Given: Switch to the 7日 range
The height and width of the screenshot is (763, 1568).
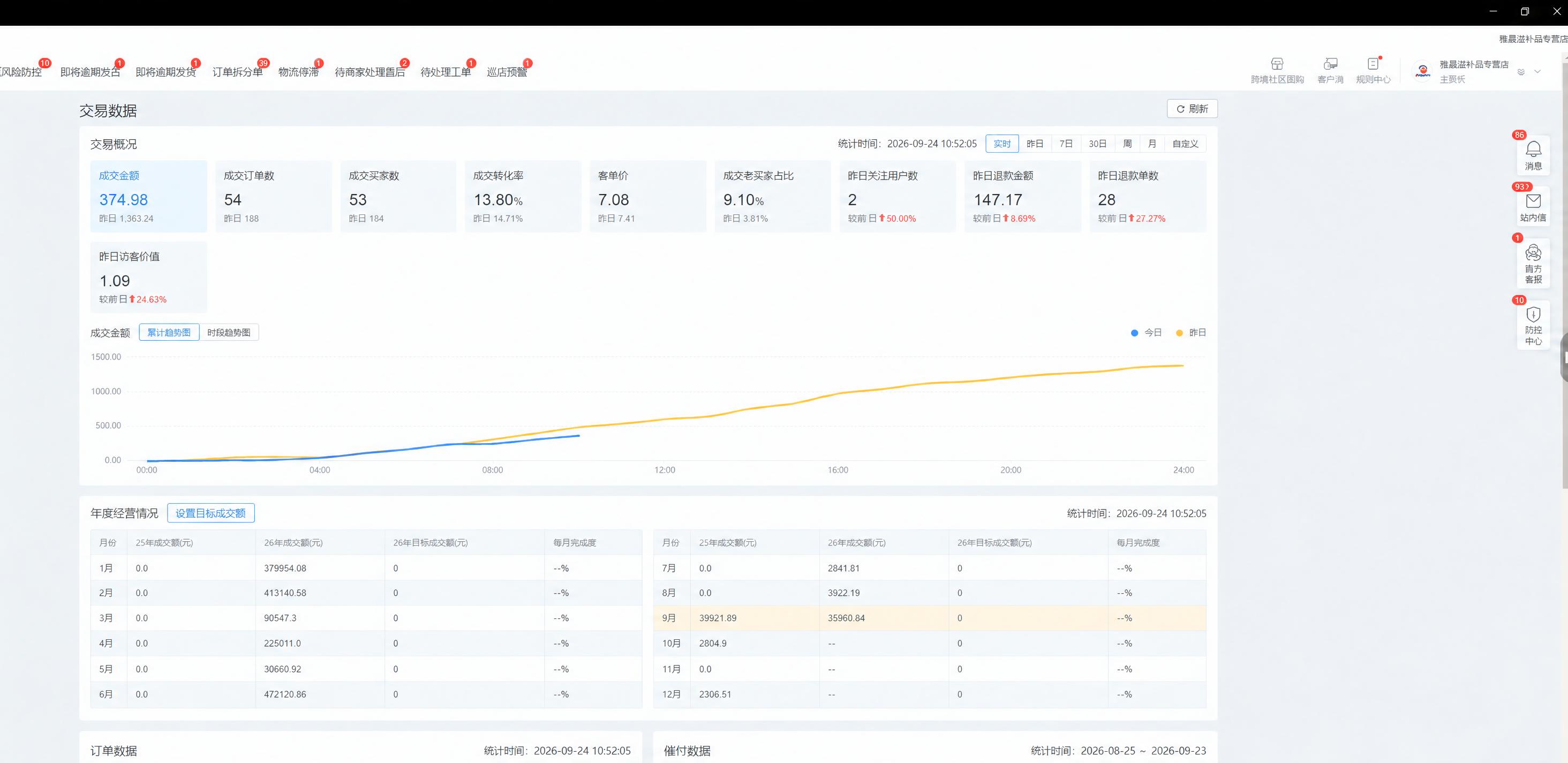Looking at the screenshot, I should click(x=1066, y=144).
